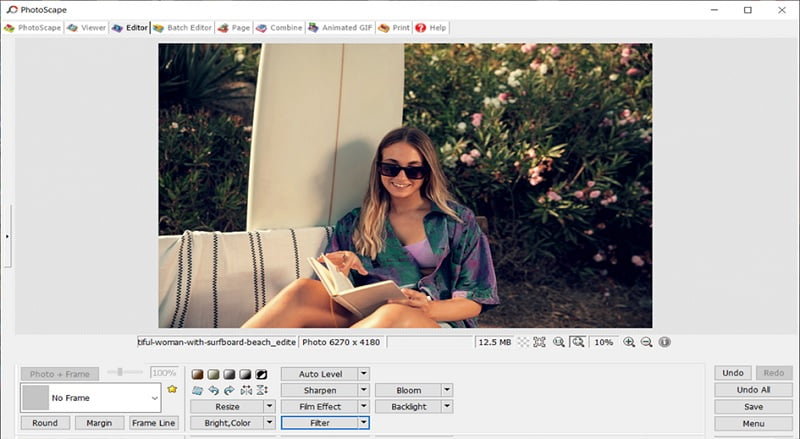Click the 'Photo 6270 x 4180' status text
Image resolution: width=800 pixels, height=439 pixels.
[x=341, y=342]
